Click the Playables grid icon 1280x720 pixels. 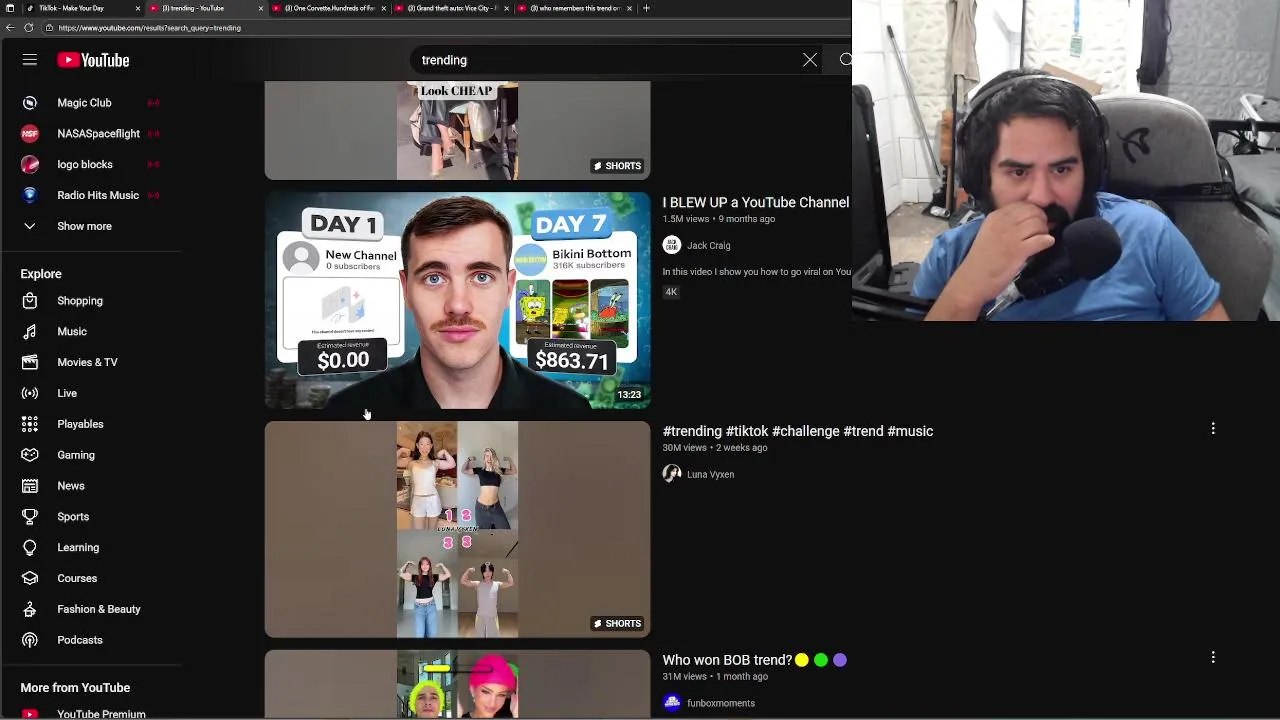[30, 424]
